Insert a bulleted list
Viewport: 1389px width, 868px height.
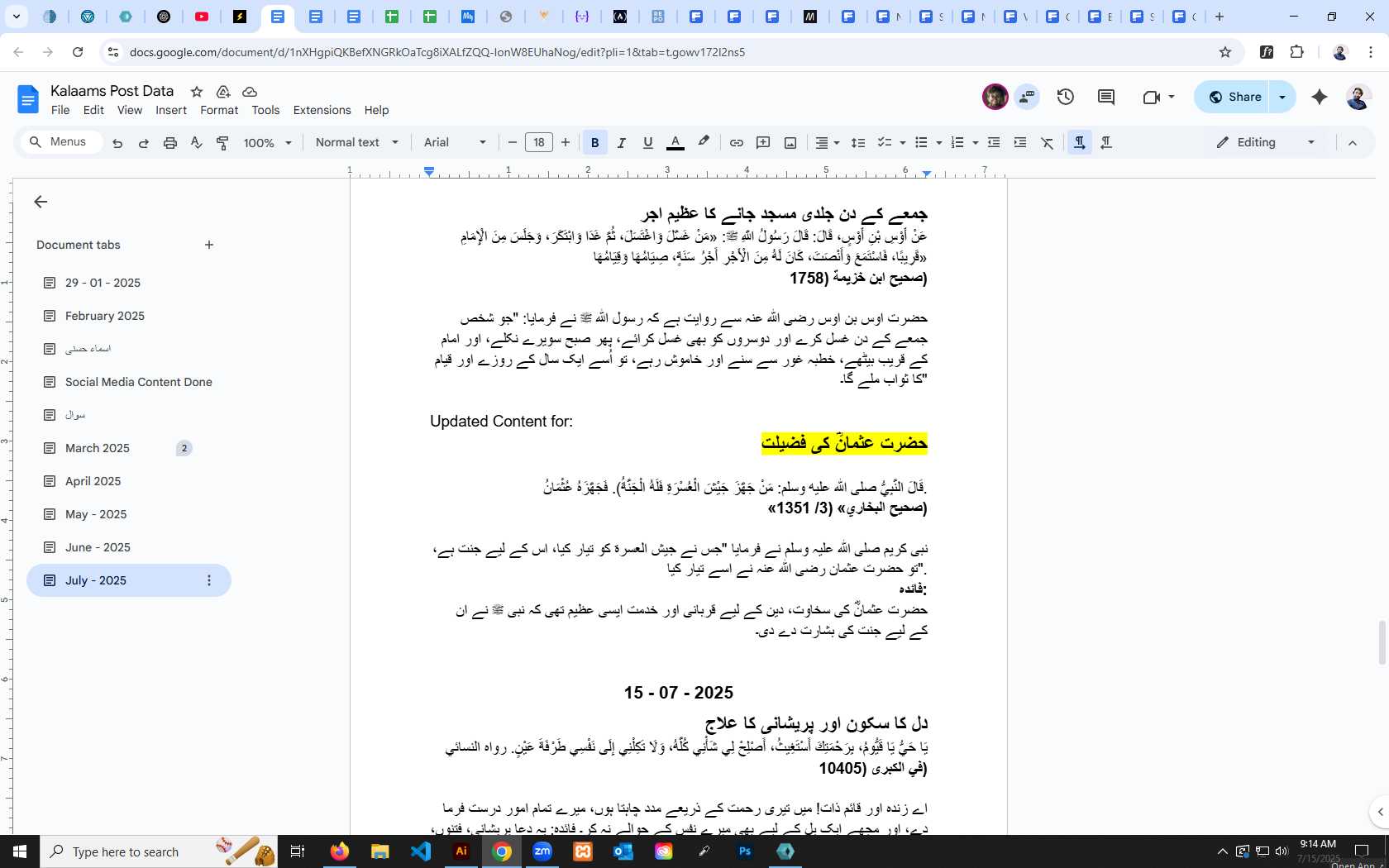921,143
